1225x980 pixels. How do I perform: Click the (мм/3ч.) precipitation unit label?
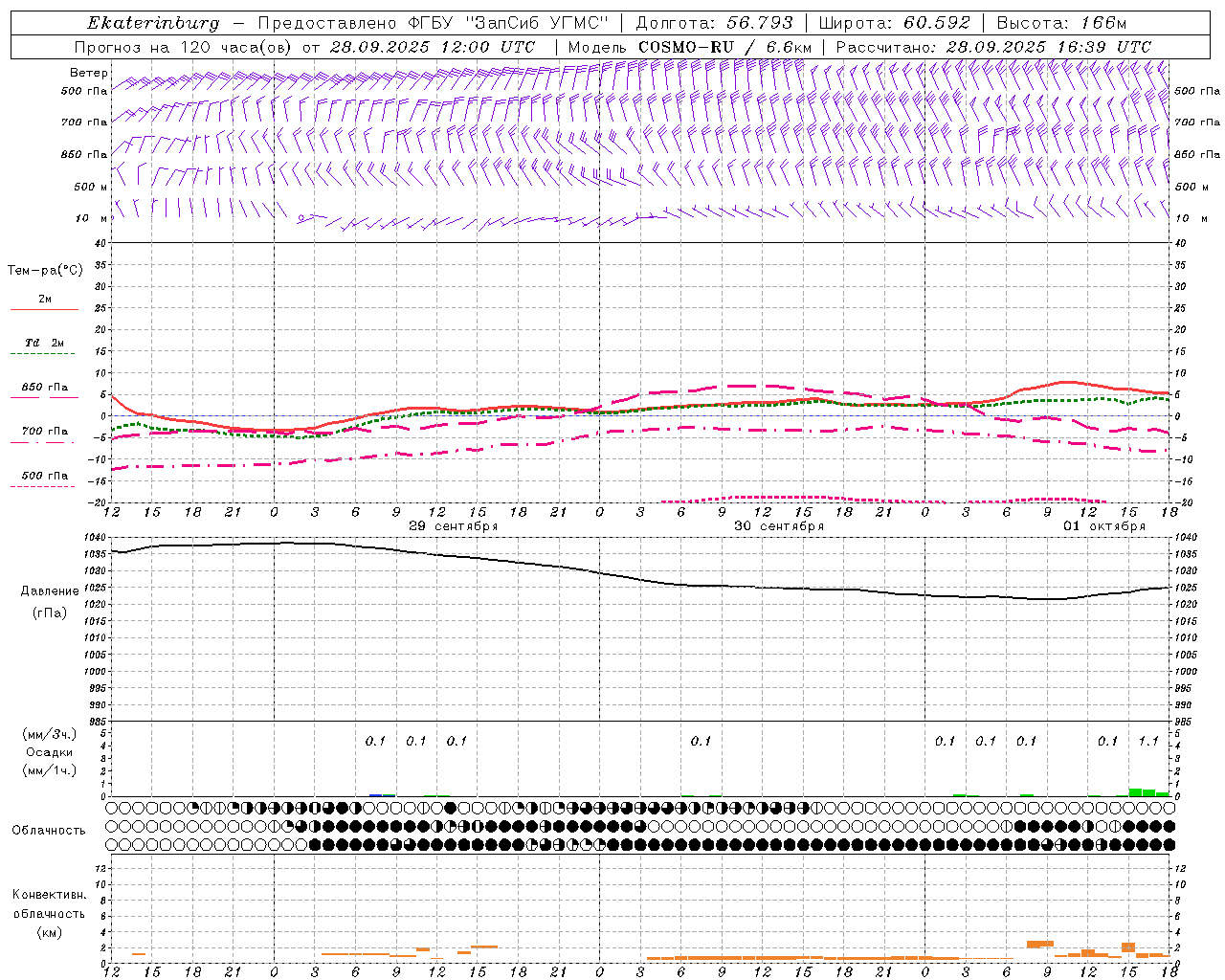coord(50,734)
